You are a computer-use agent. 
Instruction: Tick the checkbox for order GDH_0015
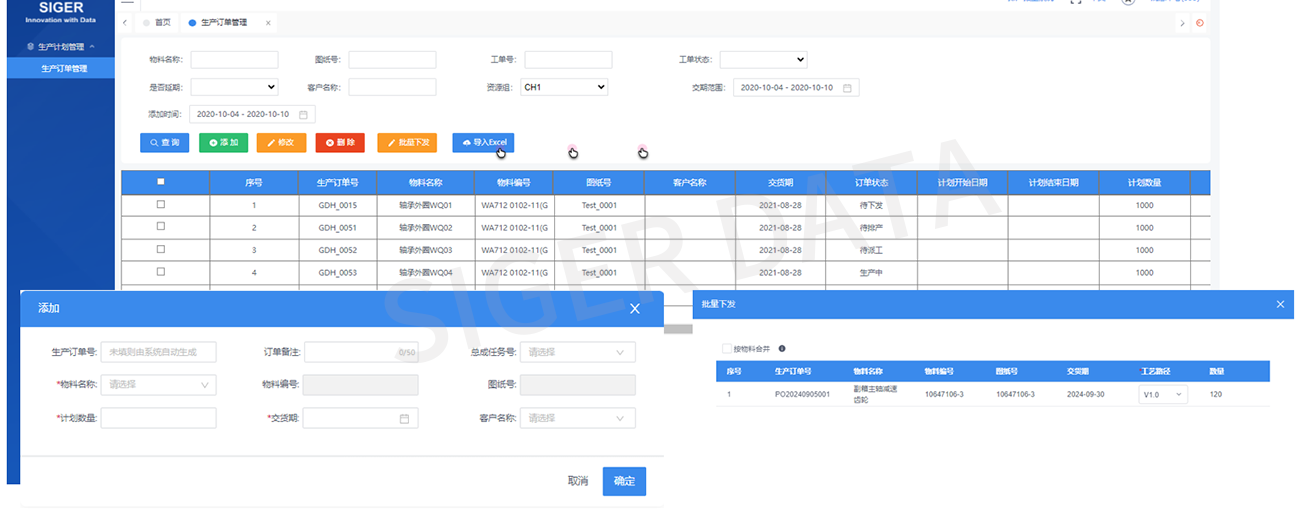[161, 205]
